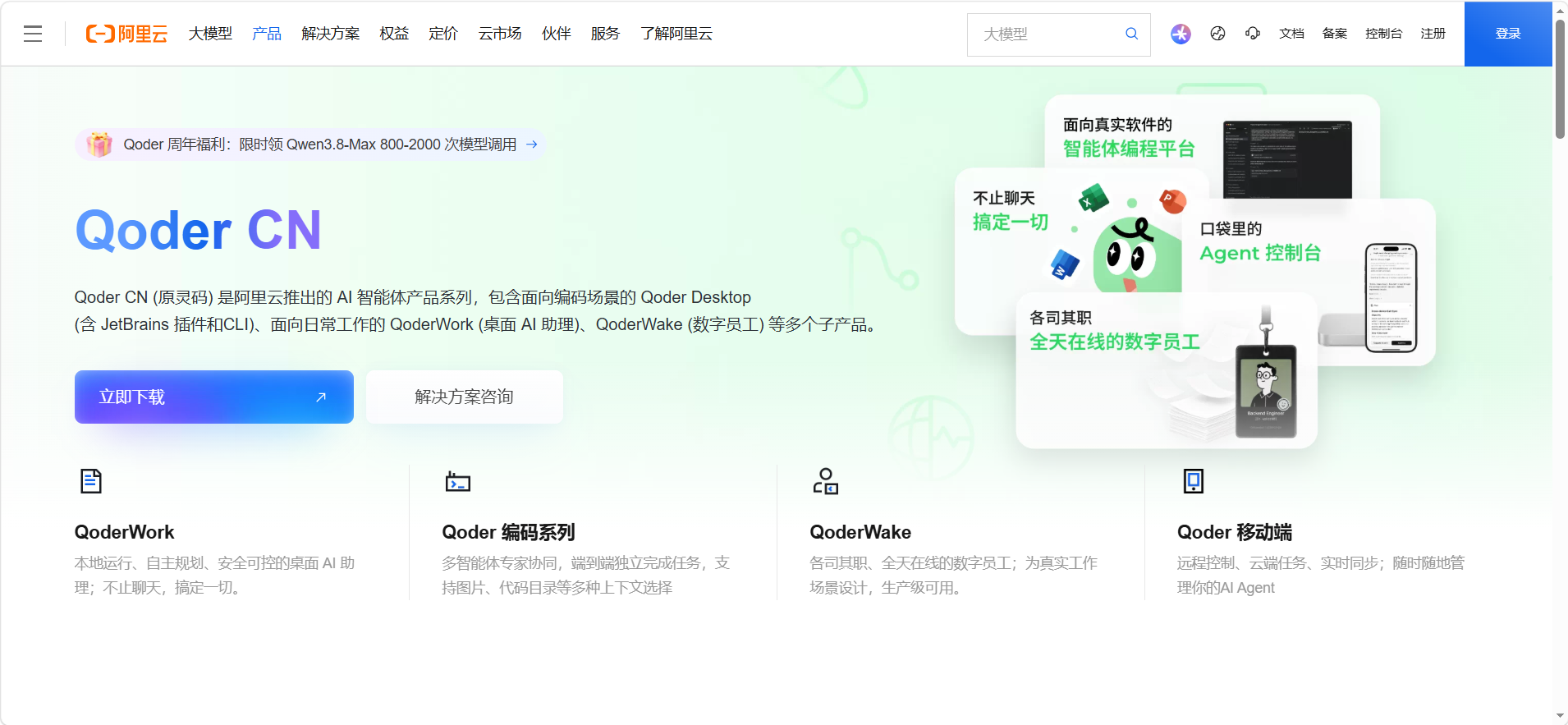Screen dimensions: 1568x725
Task: Open the hamburger menu in the header
Action: click(x=33, y=34)
